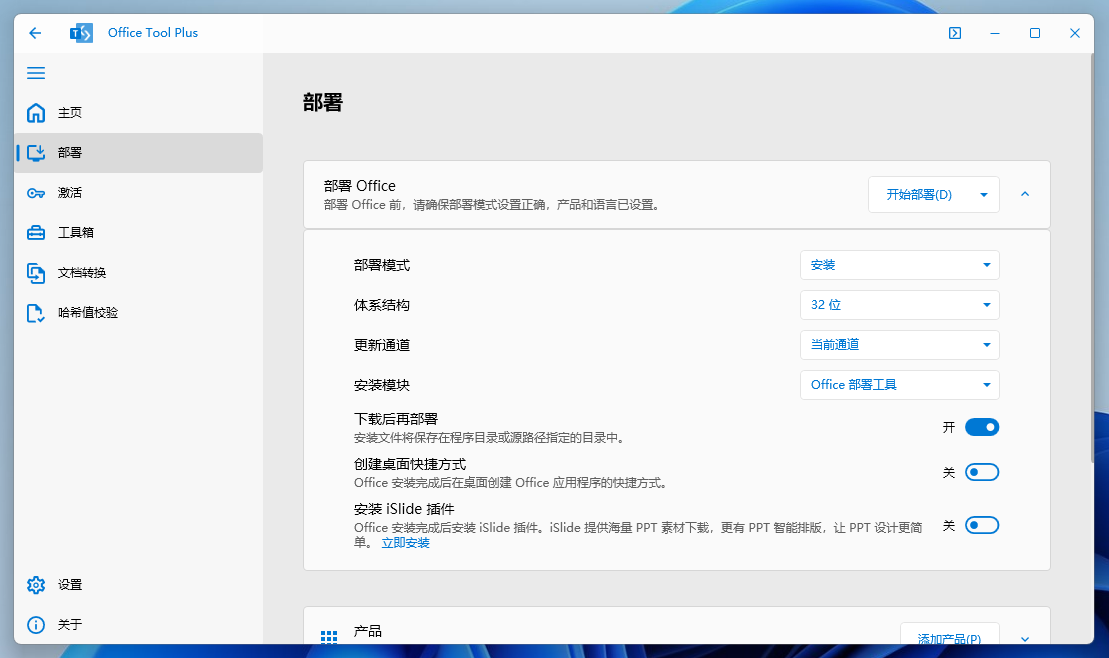Click the document conversion icon for 文档转换
Image resolution: width=1109 pixels, height=658 pixels.
(36, 273)
